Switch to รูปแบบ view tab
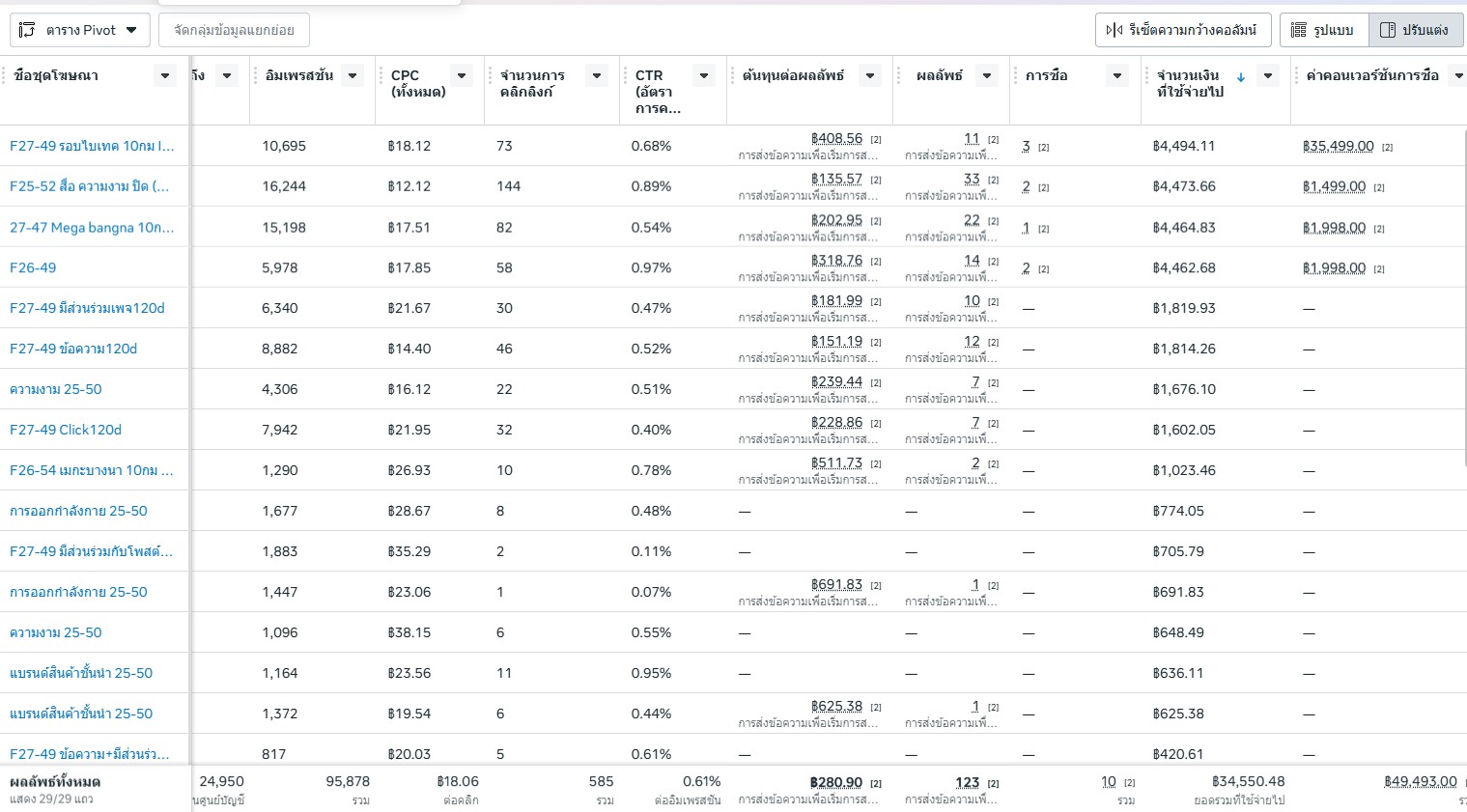This screenshot has height=812, width=1467. pyautogui.click(x=1324, y=30)
